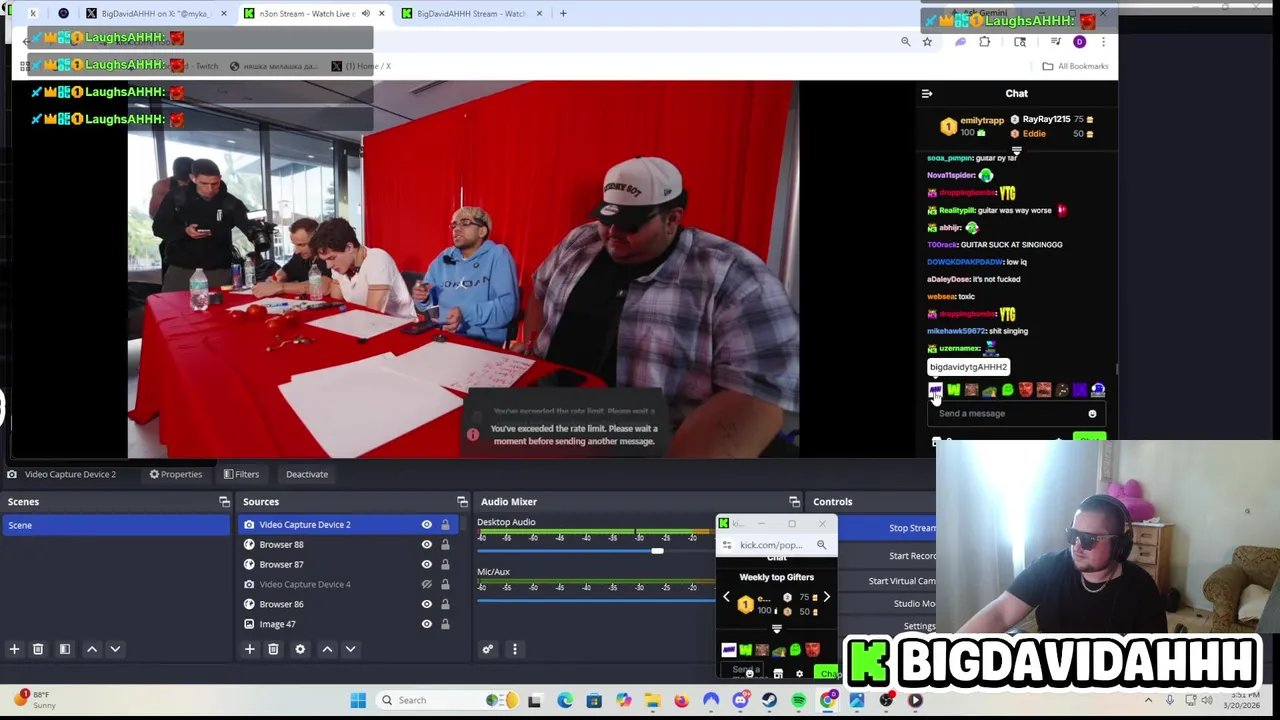Open advanced audio properties gears icon
The height and width of the screenshot is (720, 1280).
(488, 649)
